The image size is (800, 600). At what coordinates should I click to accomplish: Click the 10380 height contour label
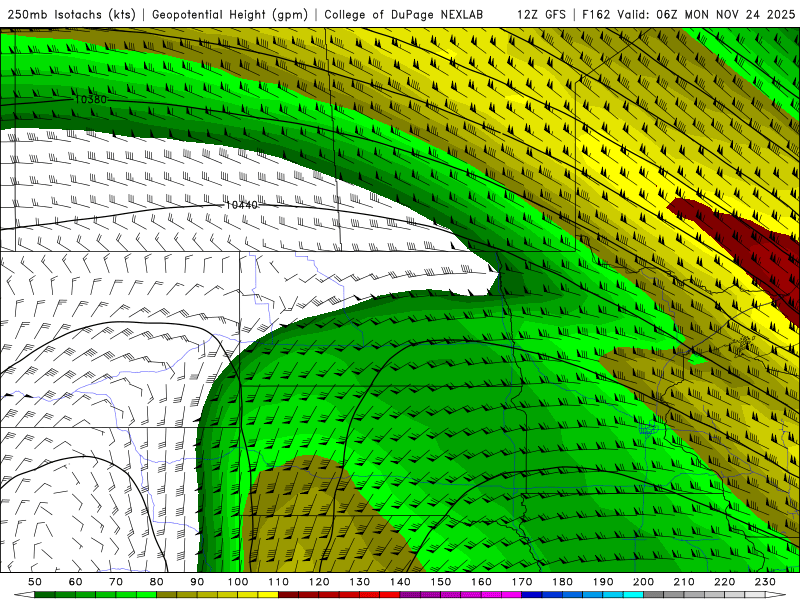(91, 99)
